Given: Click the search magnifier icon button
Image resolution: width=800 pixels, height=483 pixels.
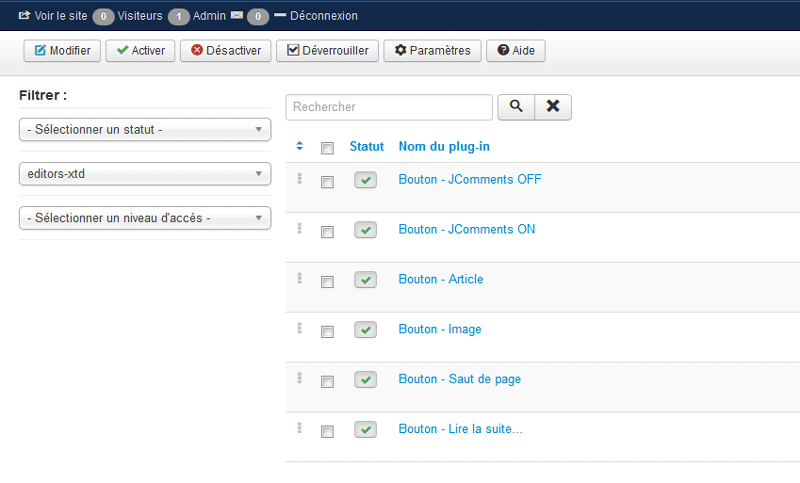Looking at the screenshot, I should [515, 107].
